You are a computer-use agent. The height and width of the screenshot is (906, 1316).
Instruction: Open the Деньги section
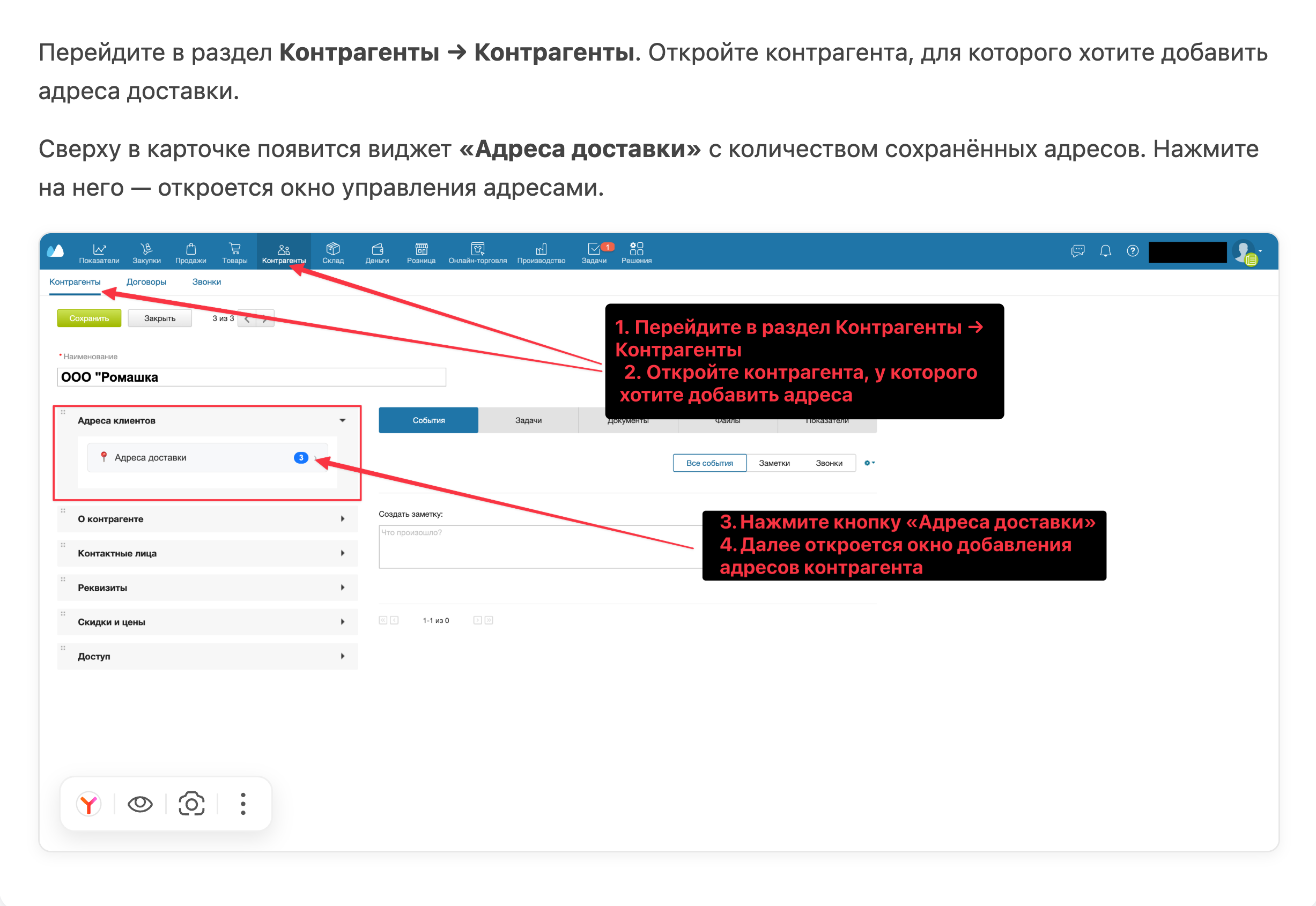click(376, 251)
